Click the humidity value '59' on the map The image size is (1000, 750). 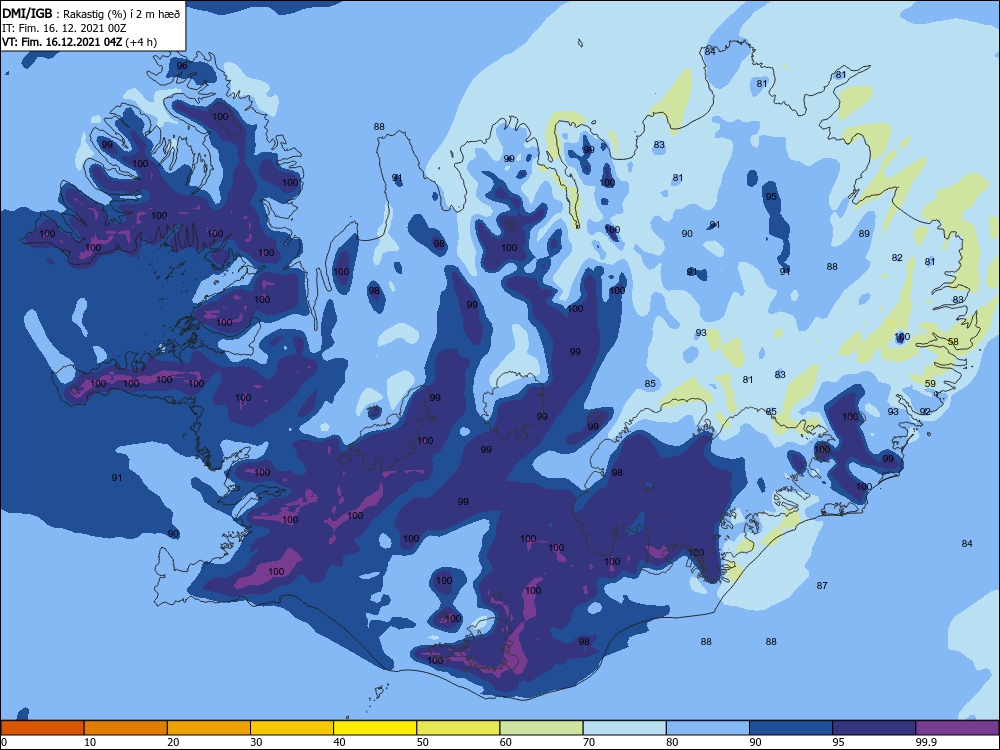[930, 383]
